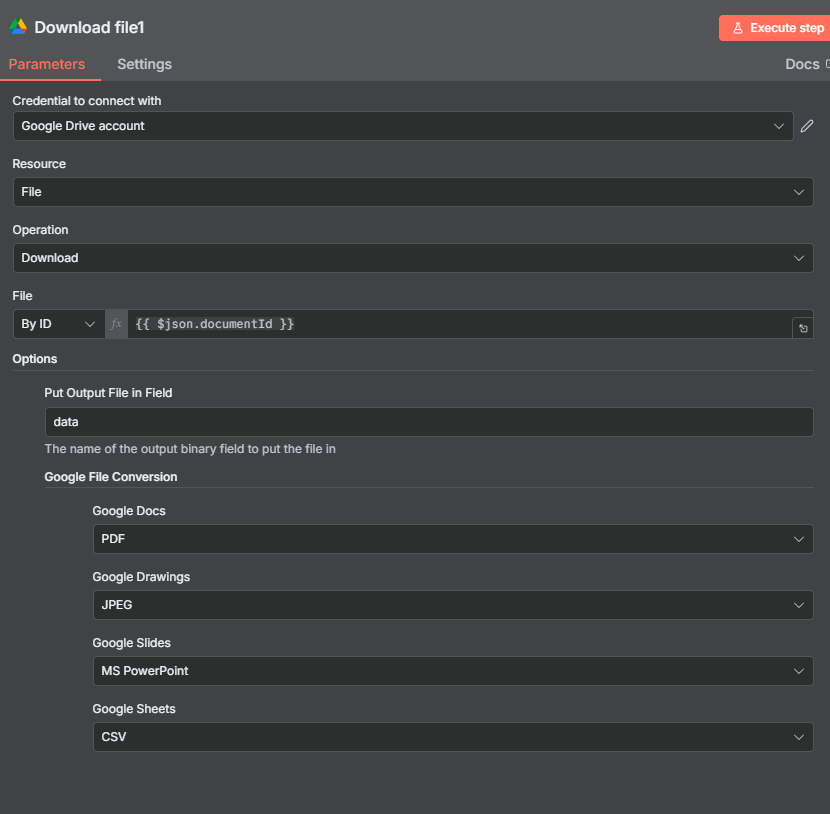Edit credential with the pencil icon
Viewport: 830px width, 814px height.
coord(806,126)
